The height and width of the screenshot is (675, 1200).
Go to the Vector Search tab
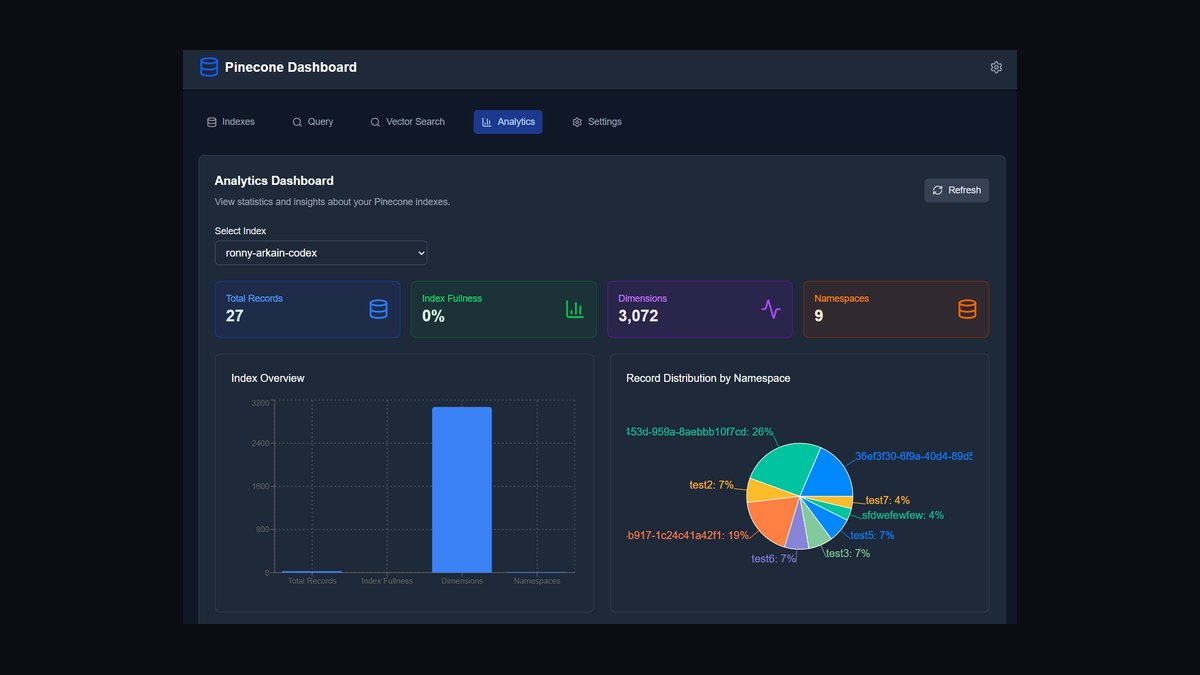coord(408,122)
